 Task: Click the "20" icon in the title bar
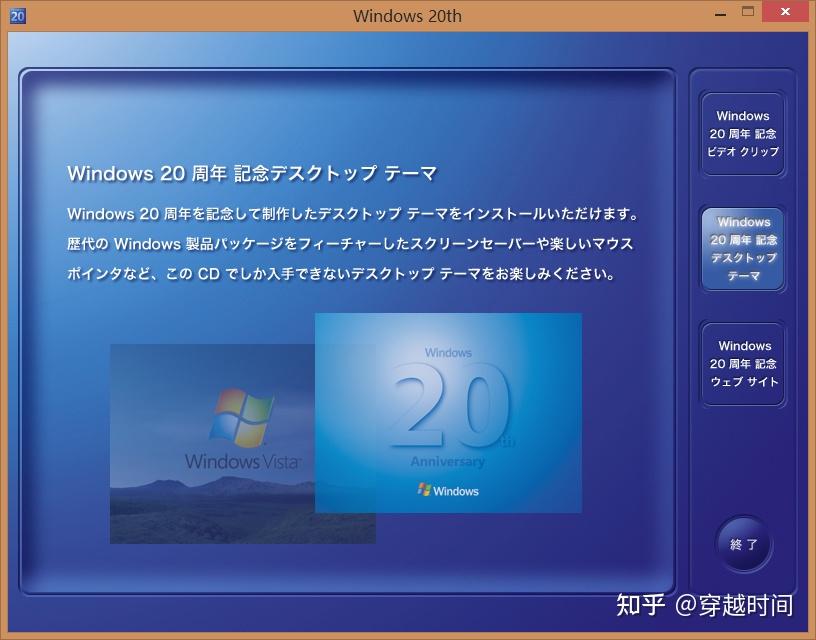(x=18, y=15)
